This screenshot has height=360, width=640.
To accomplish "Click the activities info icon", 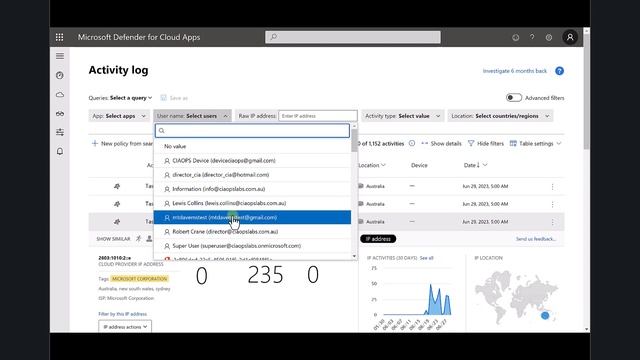I will click(412, 143).
